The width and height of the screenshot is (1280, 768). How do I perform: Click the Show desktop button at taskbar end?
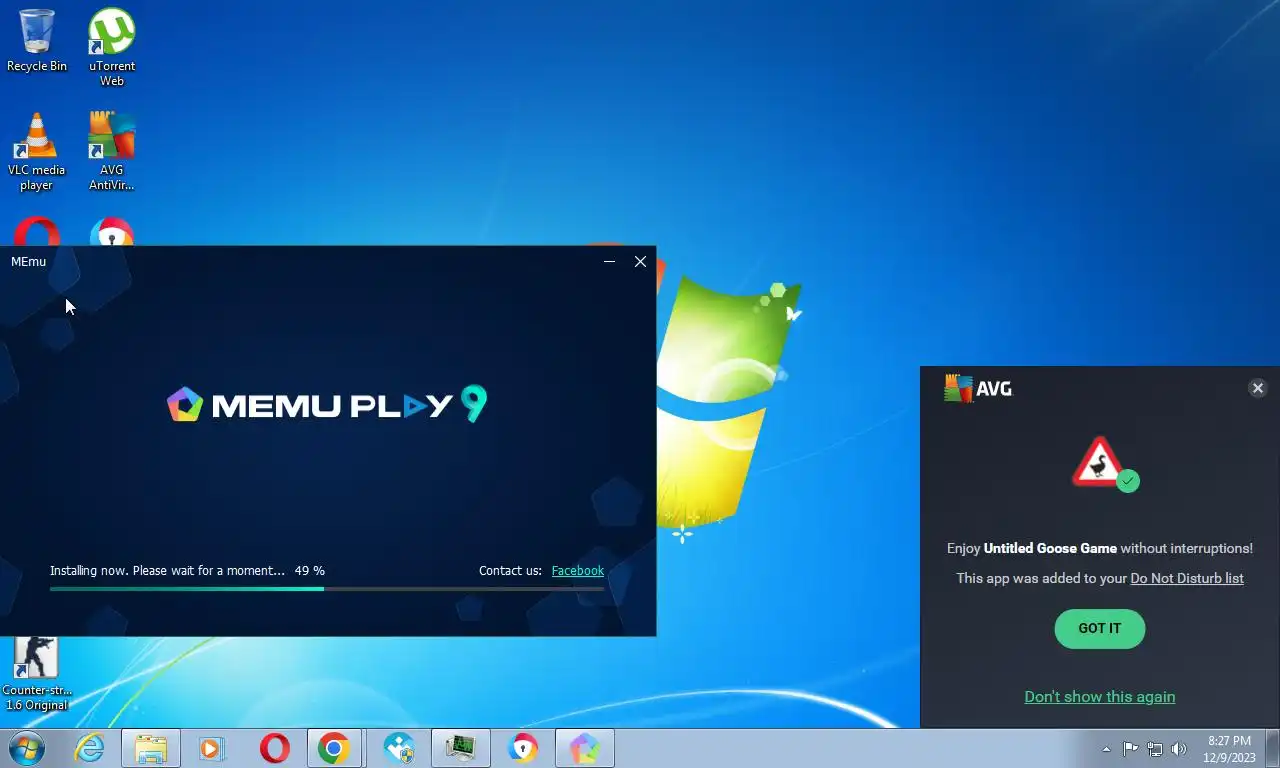(x=1272, y=748)
